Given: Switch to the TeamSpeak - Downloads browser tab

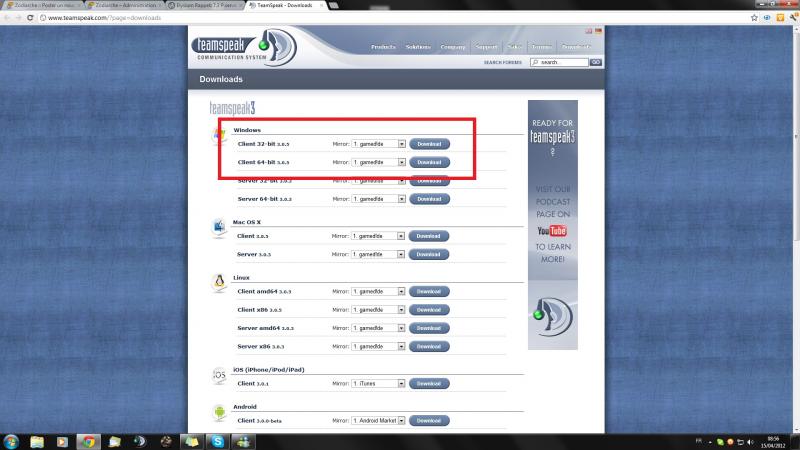Looking at the screenshot, I should (x=285, y=5).
